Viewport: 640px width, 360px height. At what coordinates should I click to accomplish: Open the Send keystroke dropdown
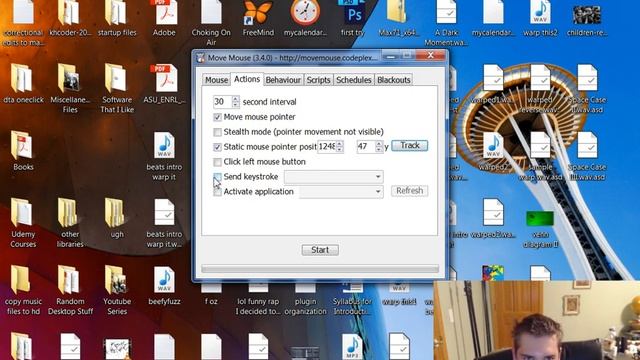click(x=333, y=177)
